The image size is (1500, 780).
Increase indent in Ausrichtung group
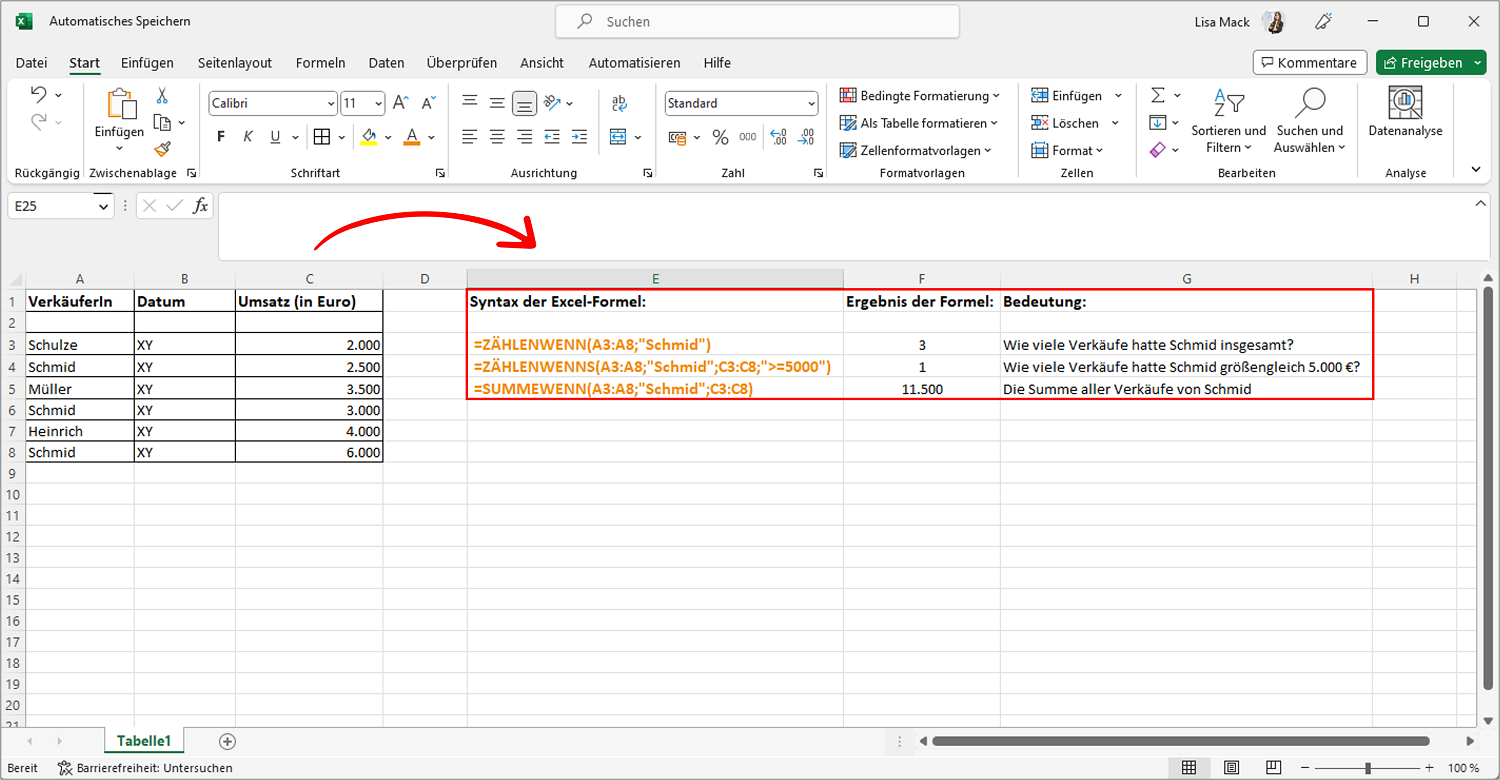click(579, 137)
